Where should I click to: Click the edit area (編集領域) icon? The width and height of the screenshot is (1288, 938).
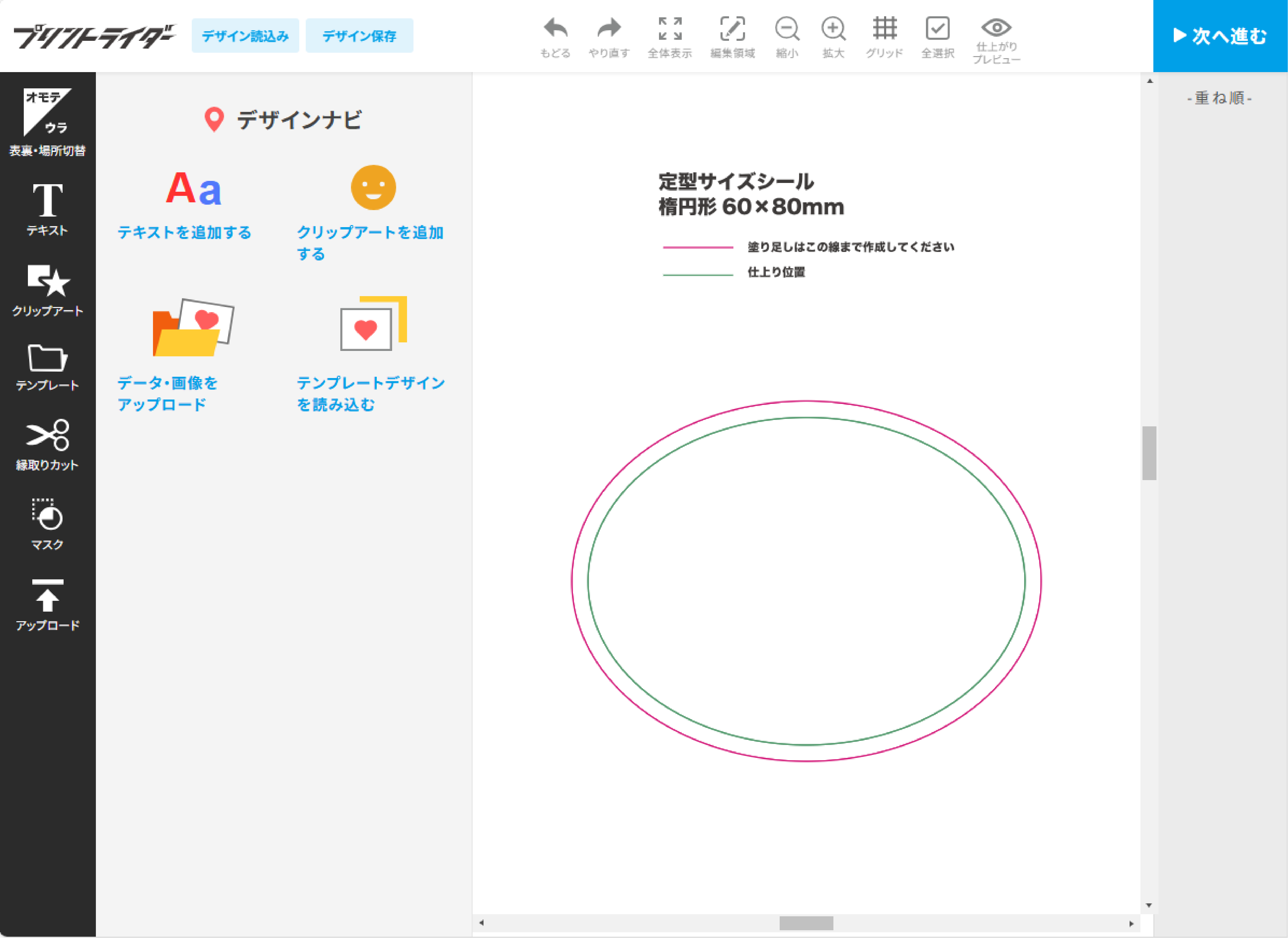[732, 28]
